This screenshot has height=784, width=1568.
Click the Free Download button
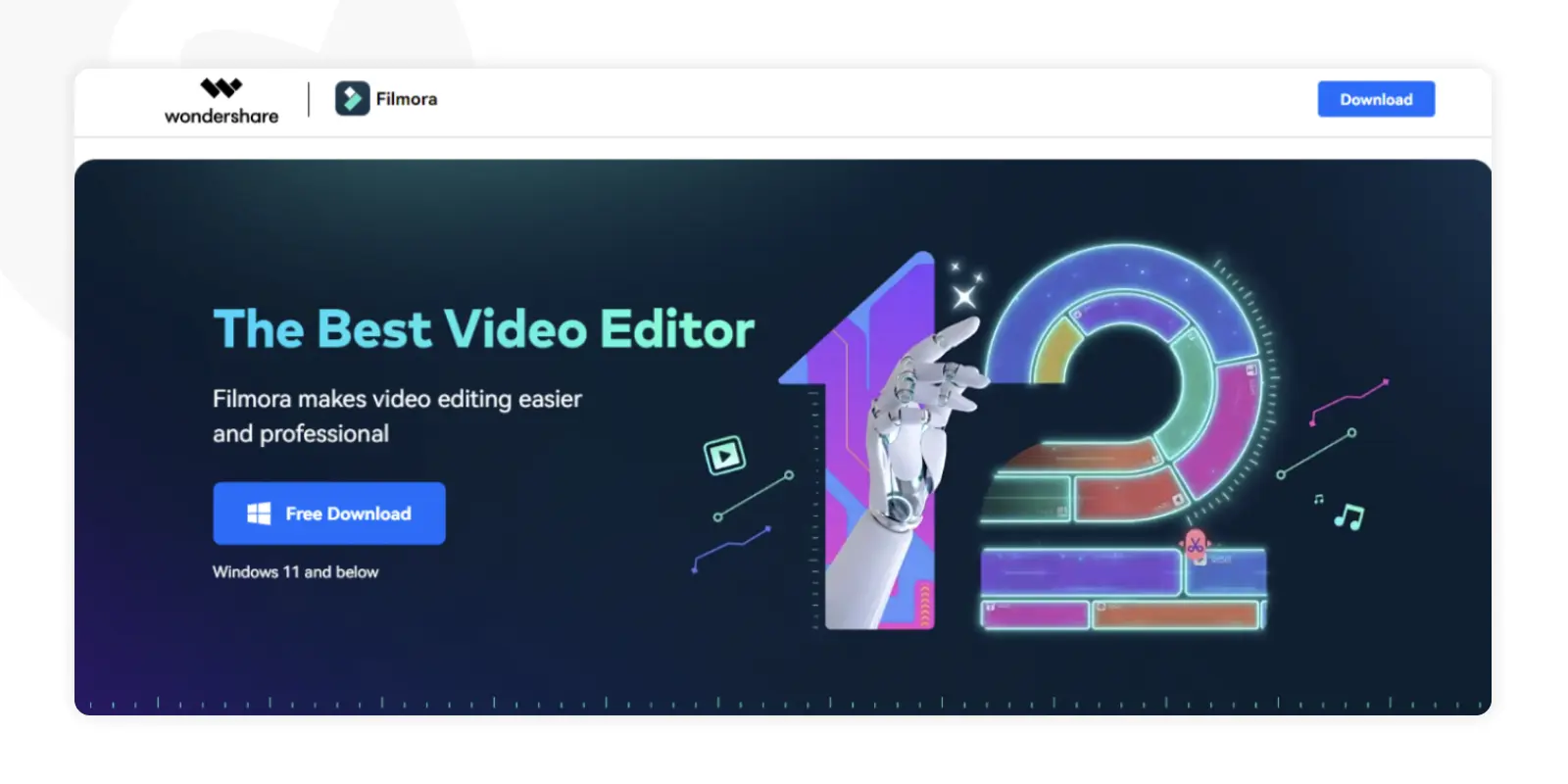coord(329,514)
